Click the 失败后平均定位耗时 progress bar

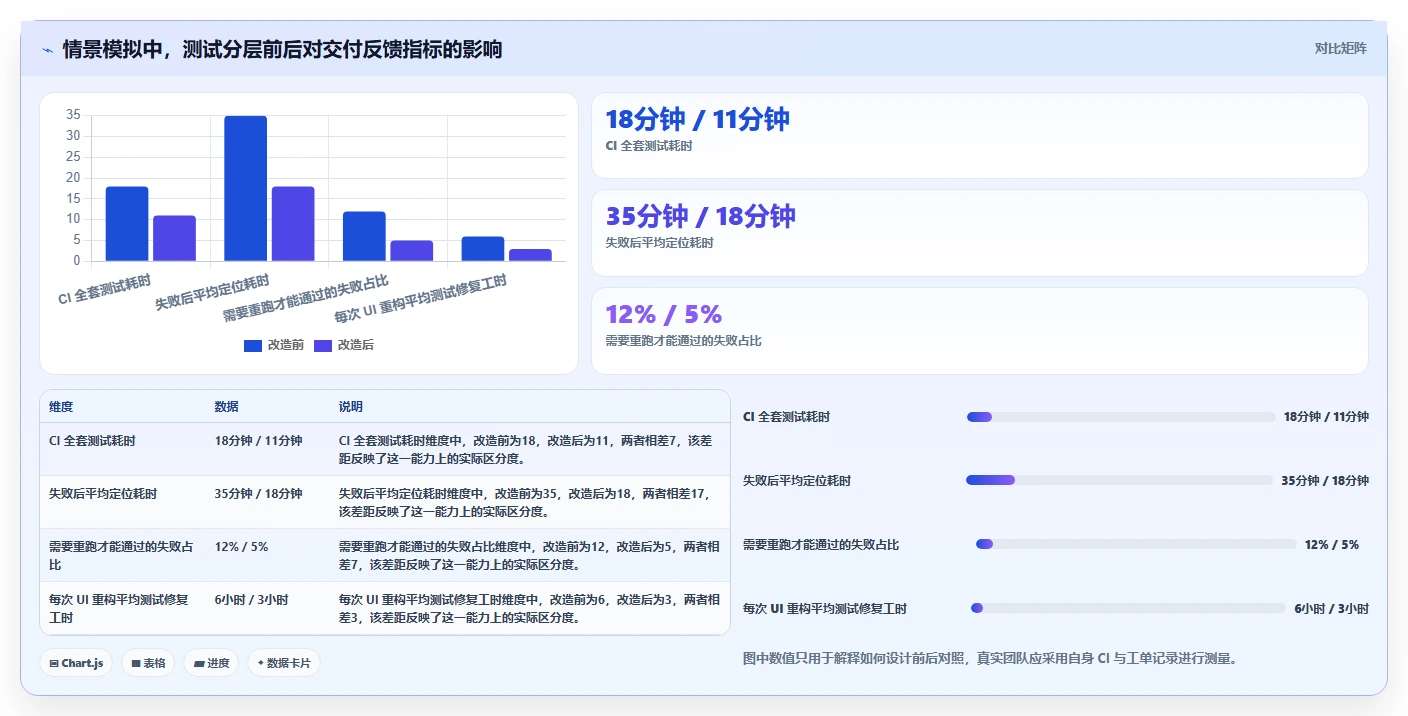coord(1119,480)
